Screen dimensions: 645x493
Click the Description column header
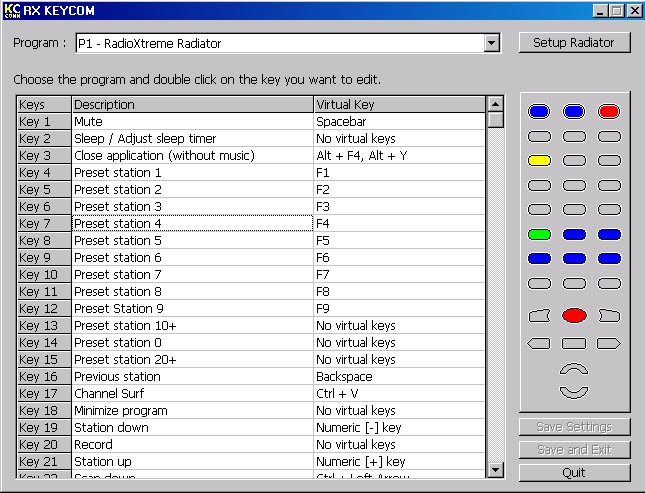tap(193, 105)
